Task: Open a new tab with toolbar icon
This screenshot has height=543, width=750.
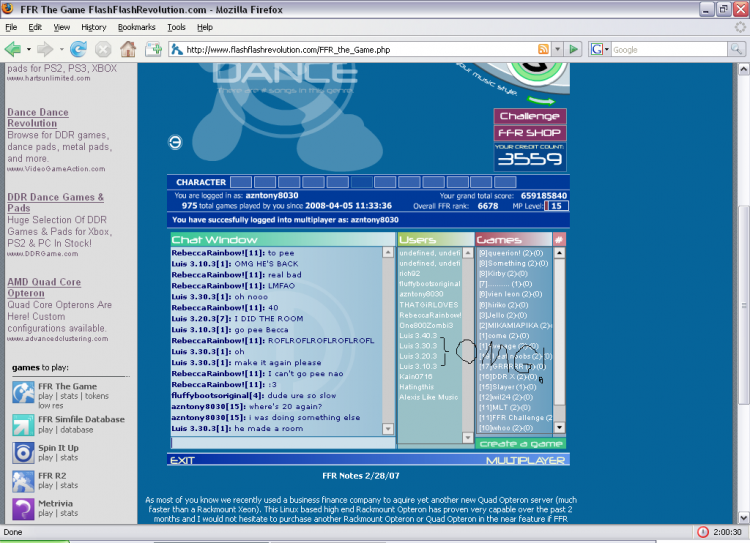Action: point(153,49)
